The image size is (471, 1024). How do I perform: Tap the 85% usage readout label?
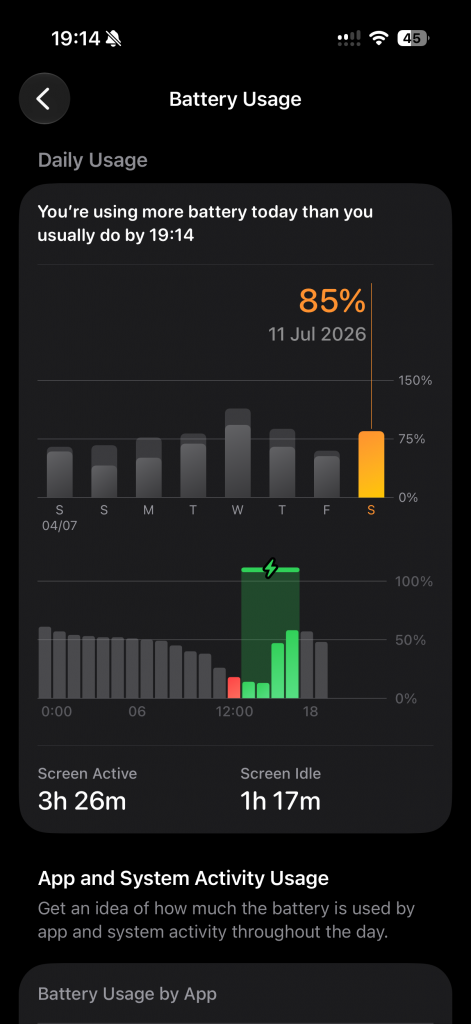[x=332, y=301]
